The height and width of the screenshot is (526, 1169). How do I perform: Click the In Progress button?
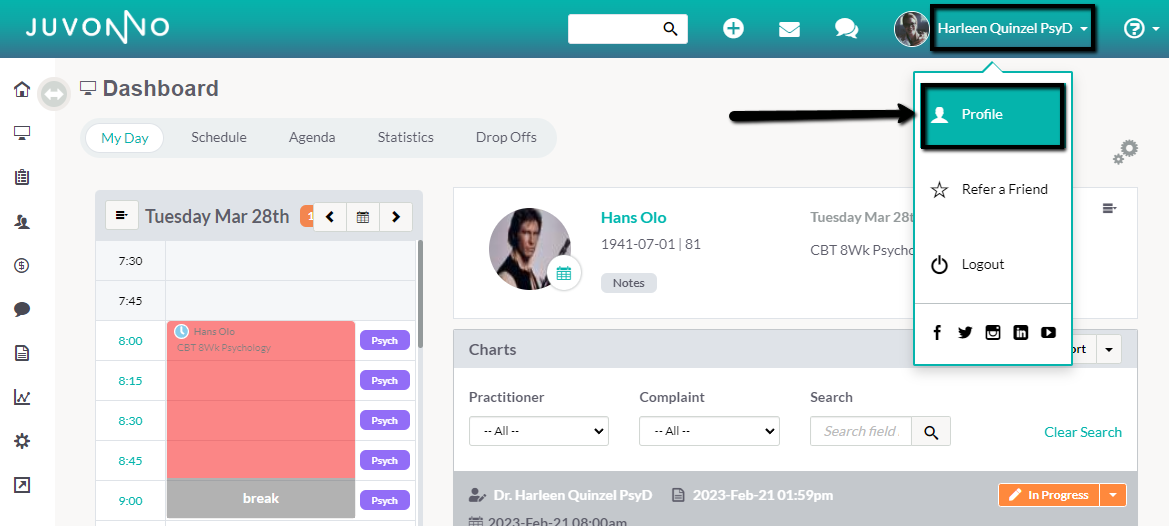click(1047, 495)
